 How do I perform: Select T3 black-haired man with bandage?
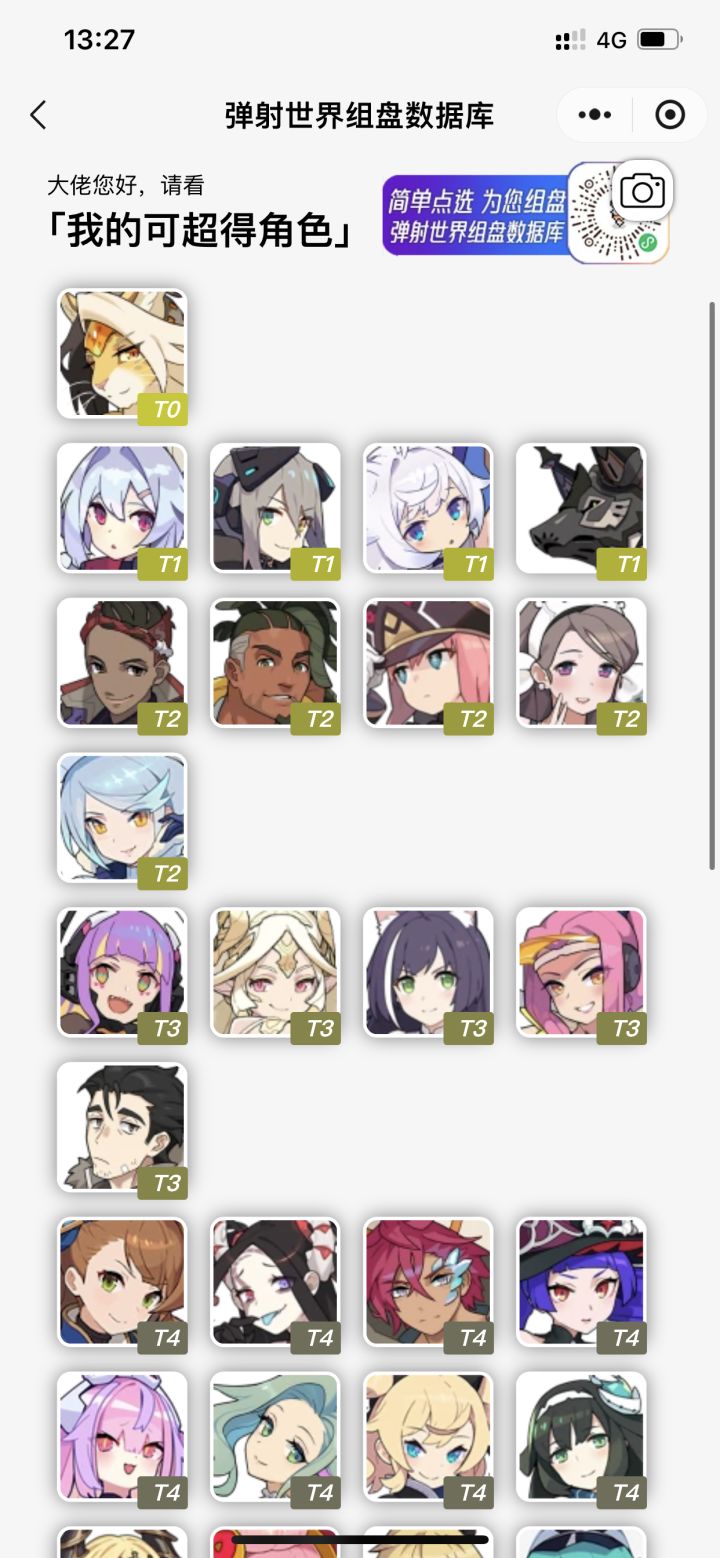pyautogui.click(x=122, y=1127)
